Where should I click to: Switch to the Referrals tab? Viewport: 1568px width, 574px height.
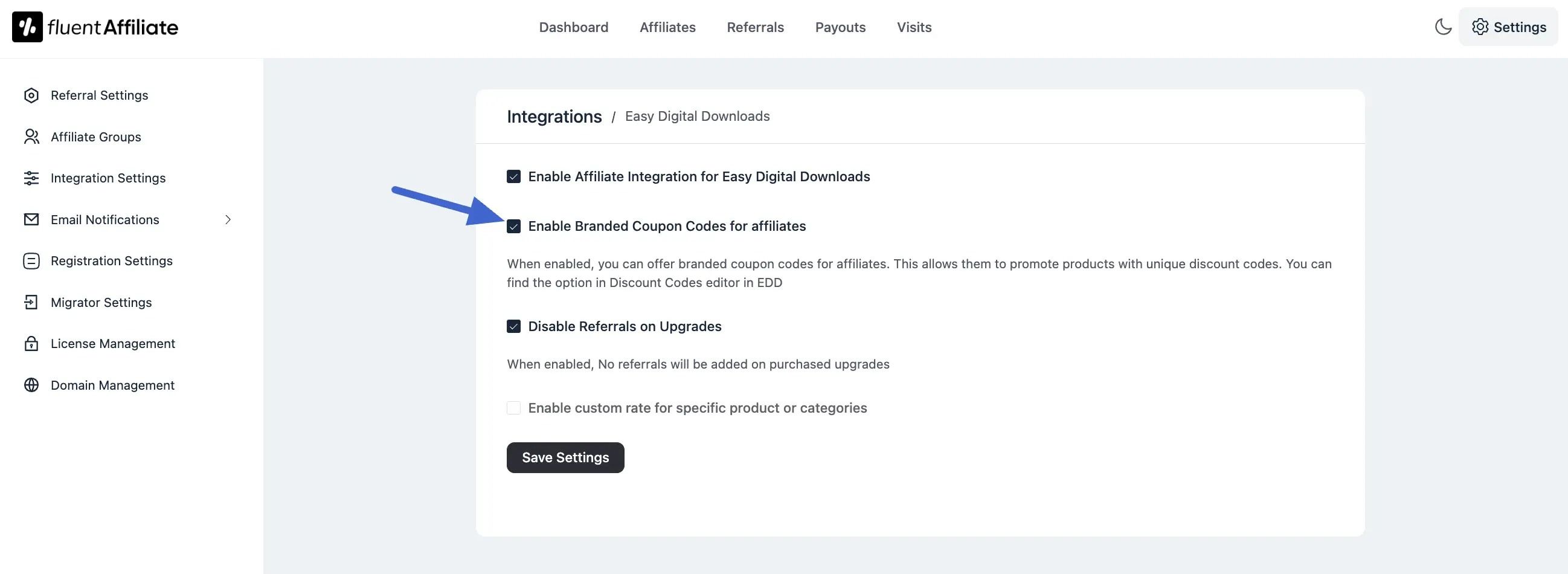(755, 27)
